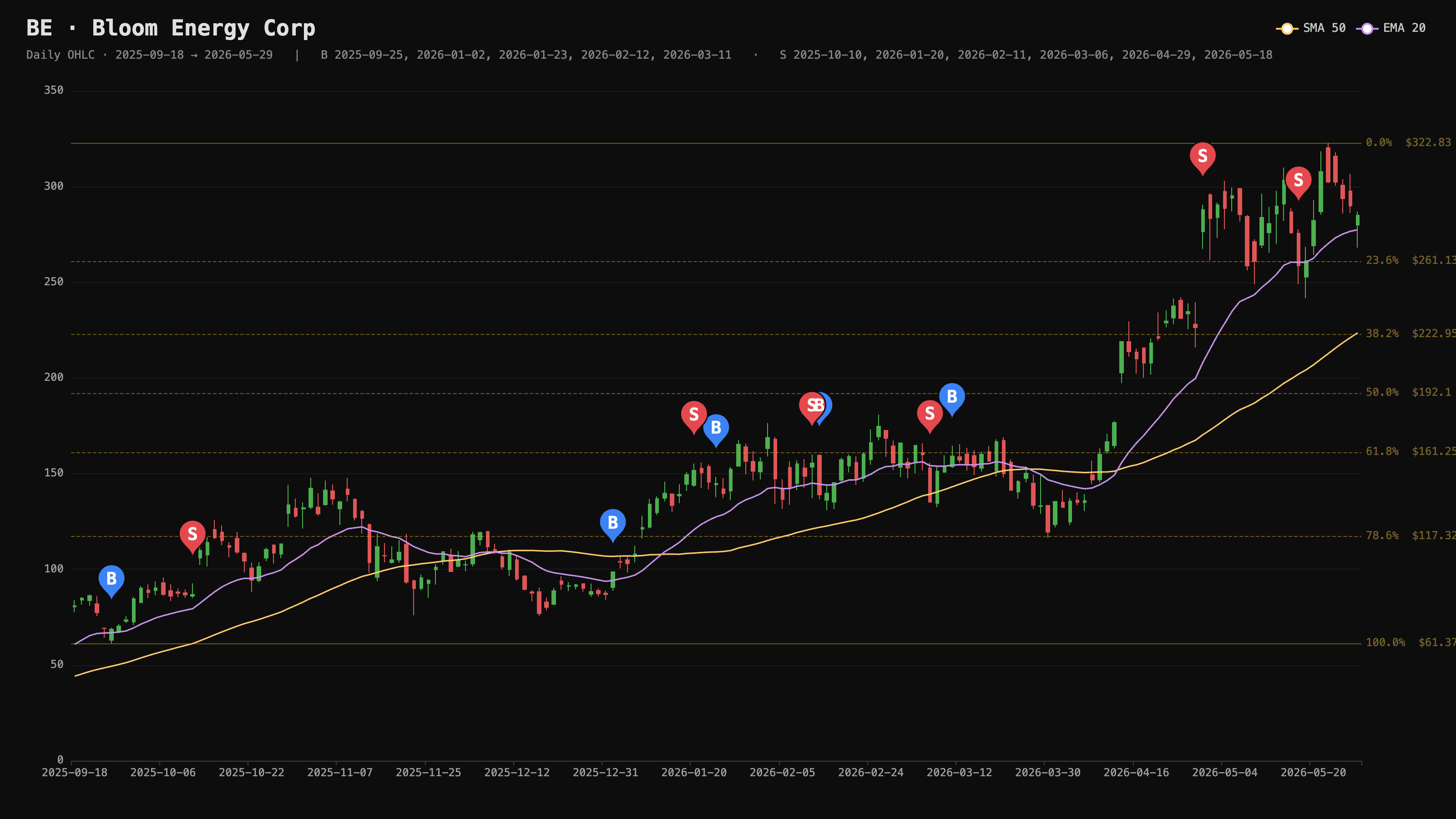This screenshot has height=819, width=1456.
Task: Click the 2026-02-24 date axis label
Action: pyautogui.click(x=870, y=773)
